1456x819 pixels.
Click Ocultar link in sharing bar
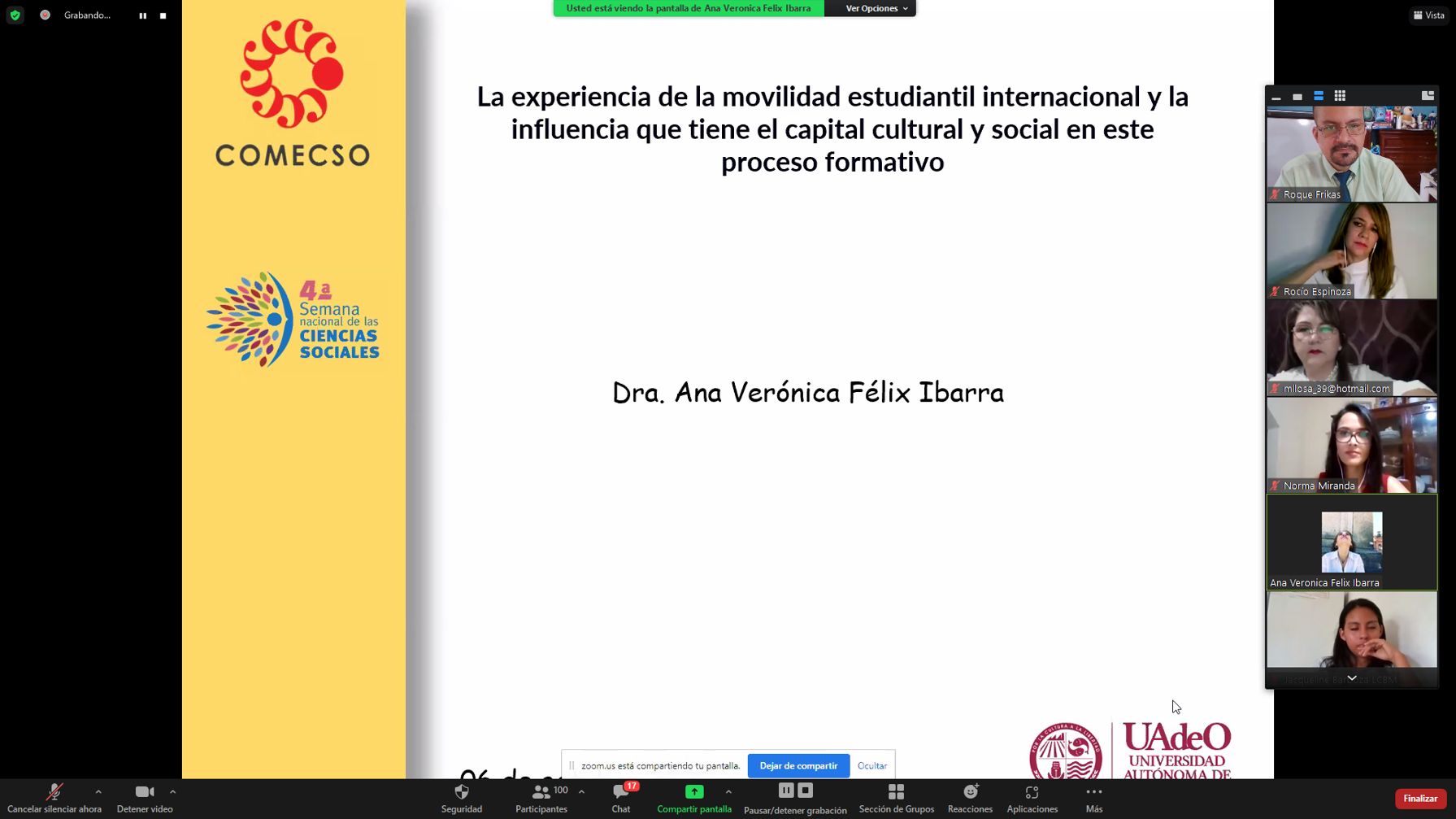click(x=872, y=766)
